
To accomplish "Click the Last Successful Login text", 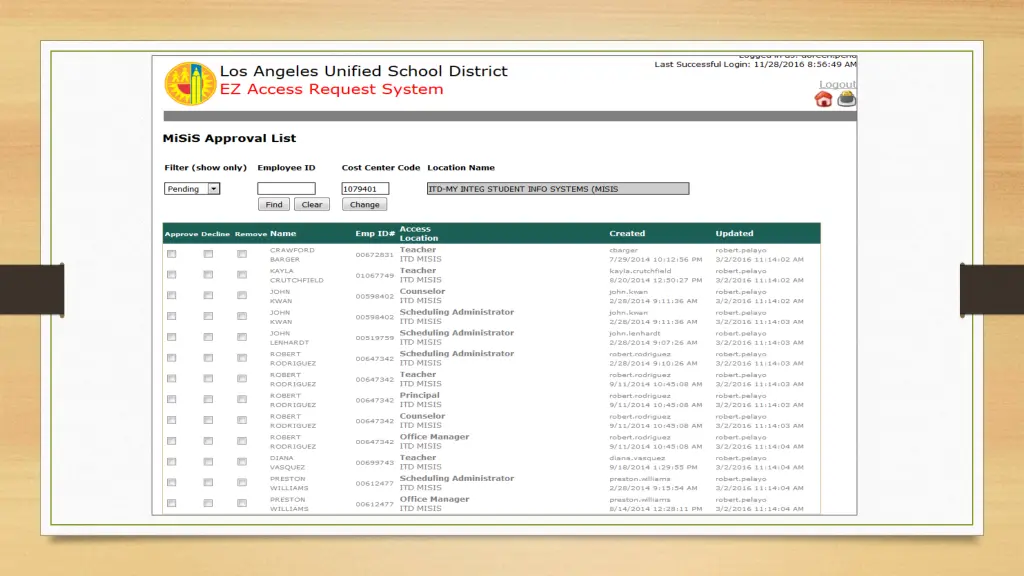I will pyautogui.click(x=756, y=64).
